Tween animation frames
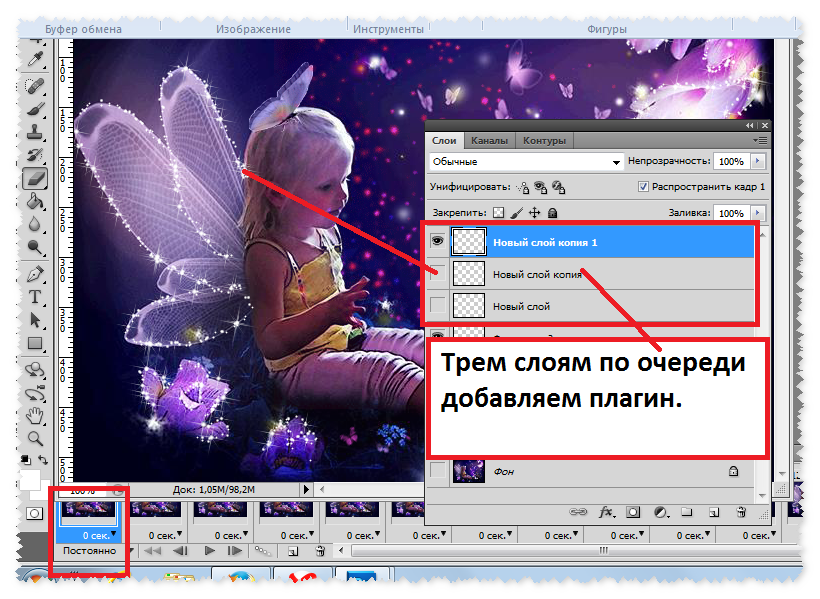Image resolution: width=820 pixels, height=599 pixels. coord(263,550)
